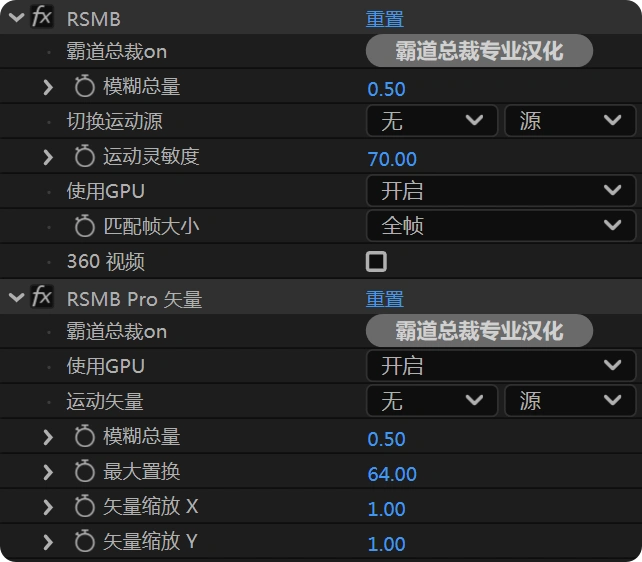This screenshot has height=562, width=642.
Task: Click 重置 link for RSMB effect
Action: point(385,19)
